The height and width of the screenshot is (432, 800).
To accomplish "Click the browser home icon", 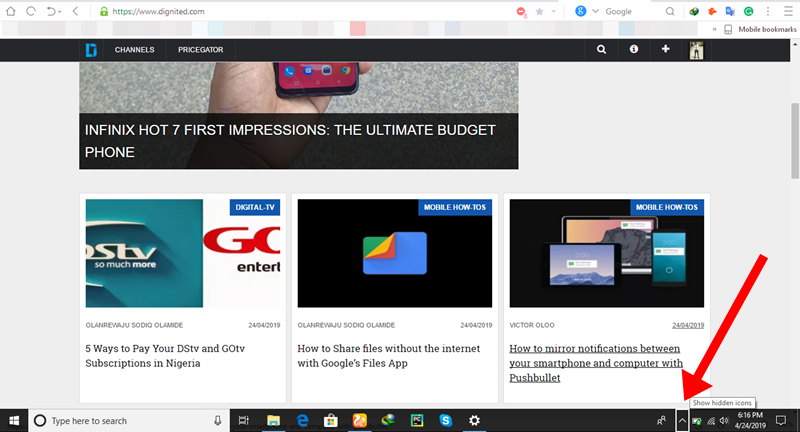I will click(x=10, y=11).
